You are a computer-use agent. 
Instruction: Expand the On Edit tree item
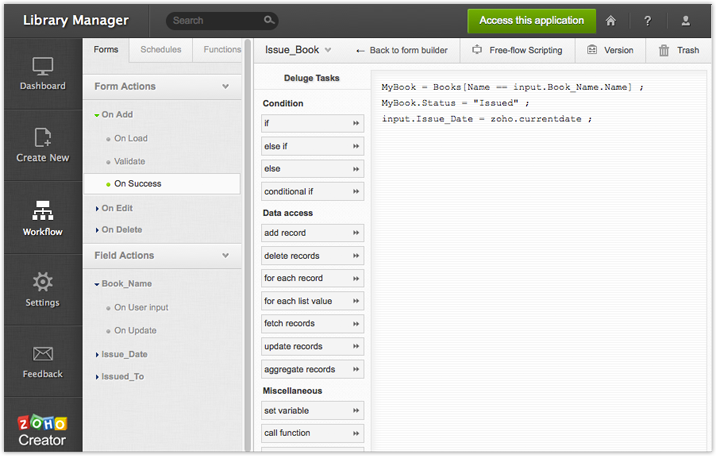116,208
